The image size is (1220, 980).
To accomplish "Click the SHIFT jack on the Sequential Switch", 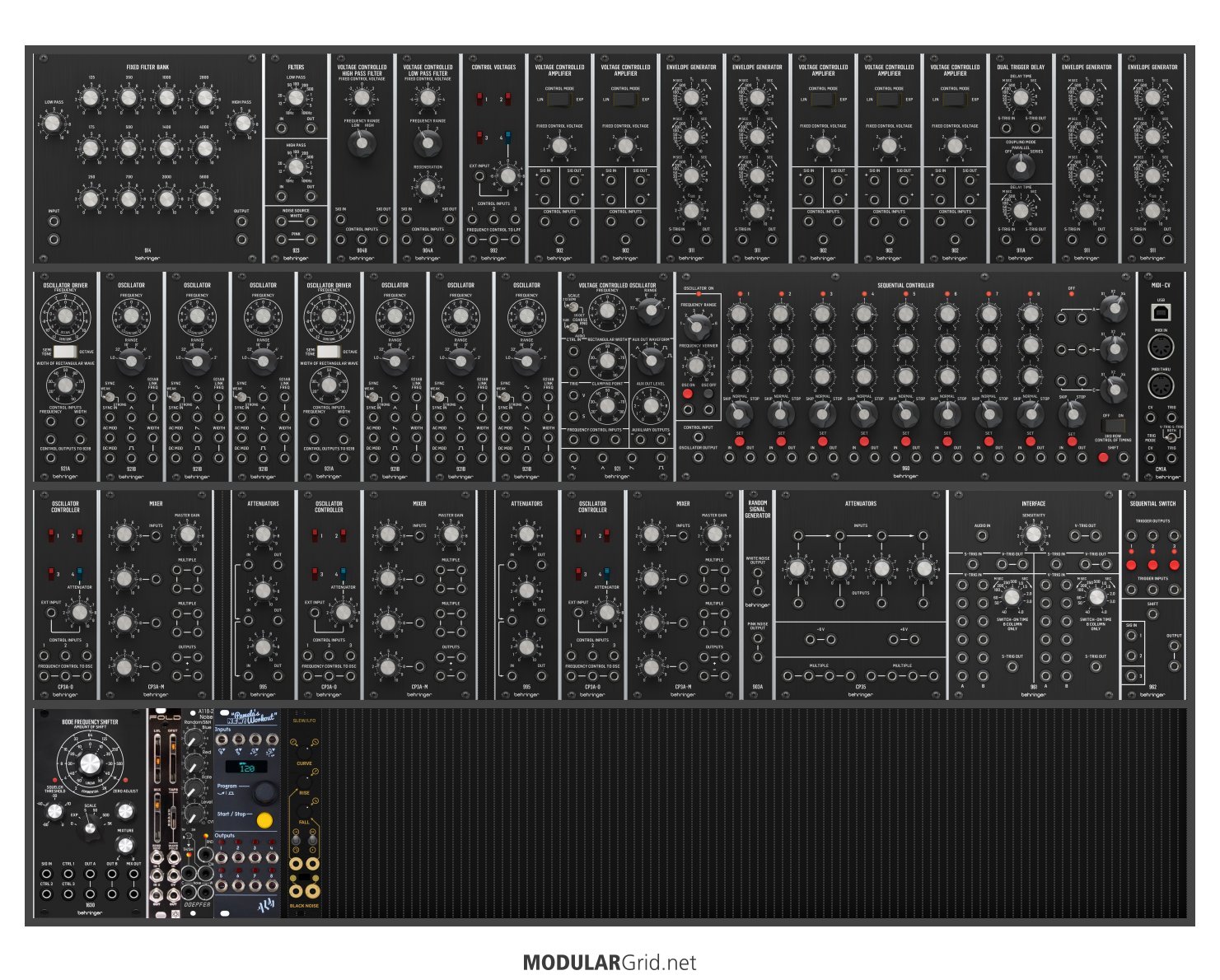I will point(1152,614).
